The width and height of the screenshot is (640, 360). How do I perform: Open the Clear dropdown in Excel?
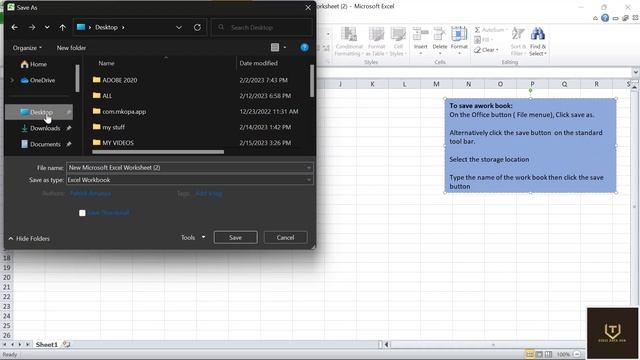pyautogui.click(x=487, y=50)
